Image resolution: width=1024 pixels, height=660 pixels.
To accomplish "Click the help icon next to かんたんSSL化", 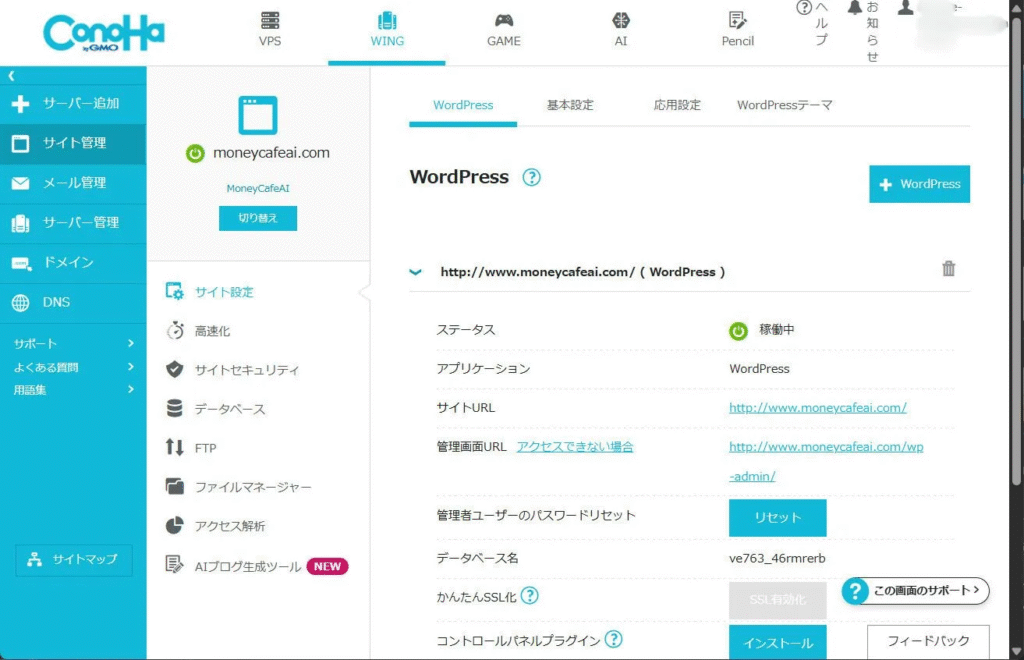I will click(x=530, y=595).
